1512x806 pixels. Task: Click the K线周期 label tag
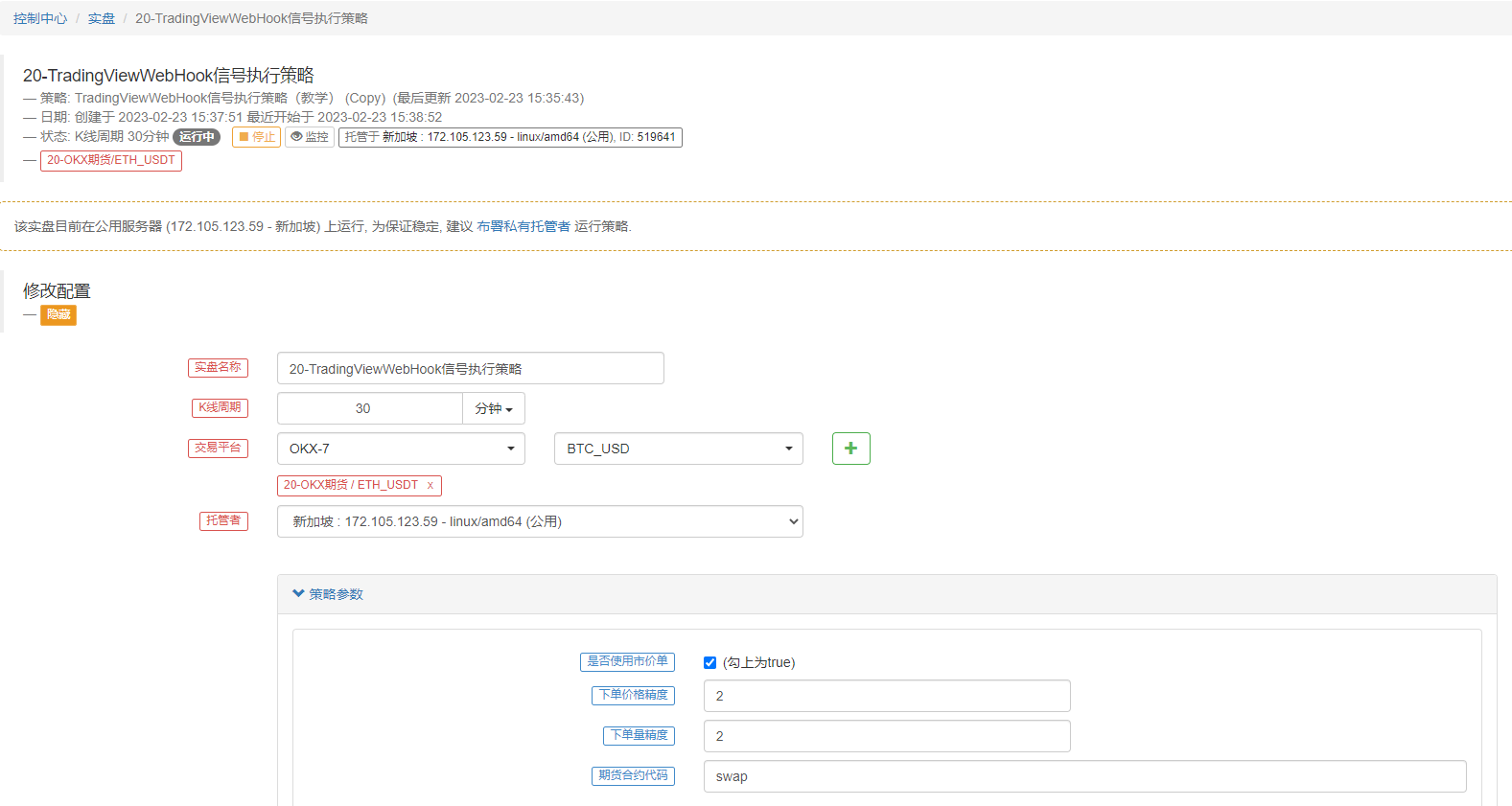tap(220, 408)
